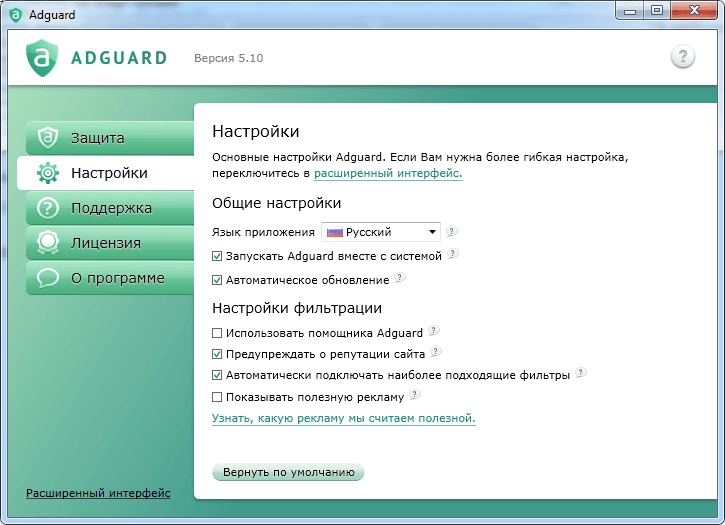Click the badge icon beside Лицензия
This screenshot has height=525, width=725.
48,243
